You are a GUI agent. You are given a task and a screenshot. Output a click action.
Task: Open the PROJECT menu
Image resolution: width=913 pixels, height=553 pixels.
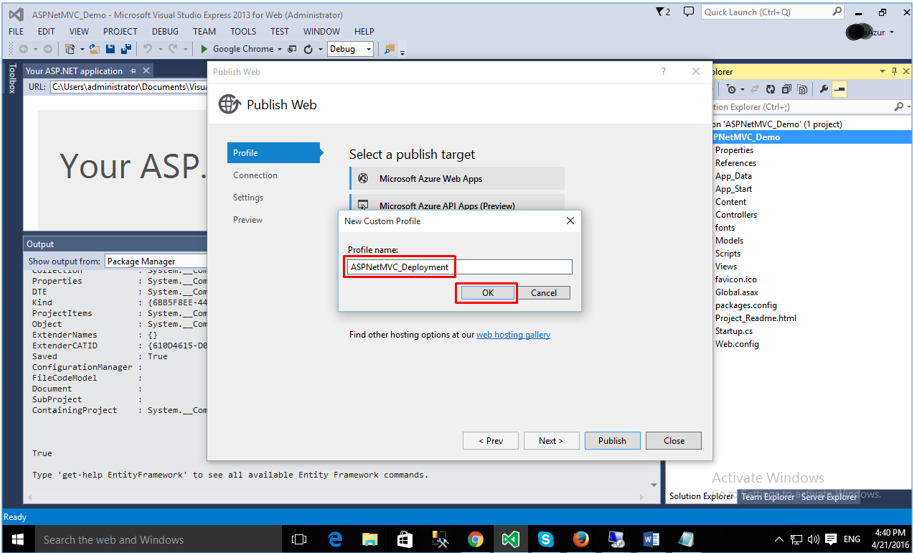pyautogui.click(x=120, y=31)
